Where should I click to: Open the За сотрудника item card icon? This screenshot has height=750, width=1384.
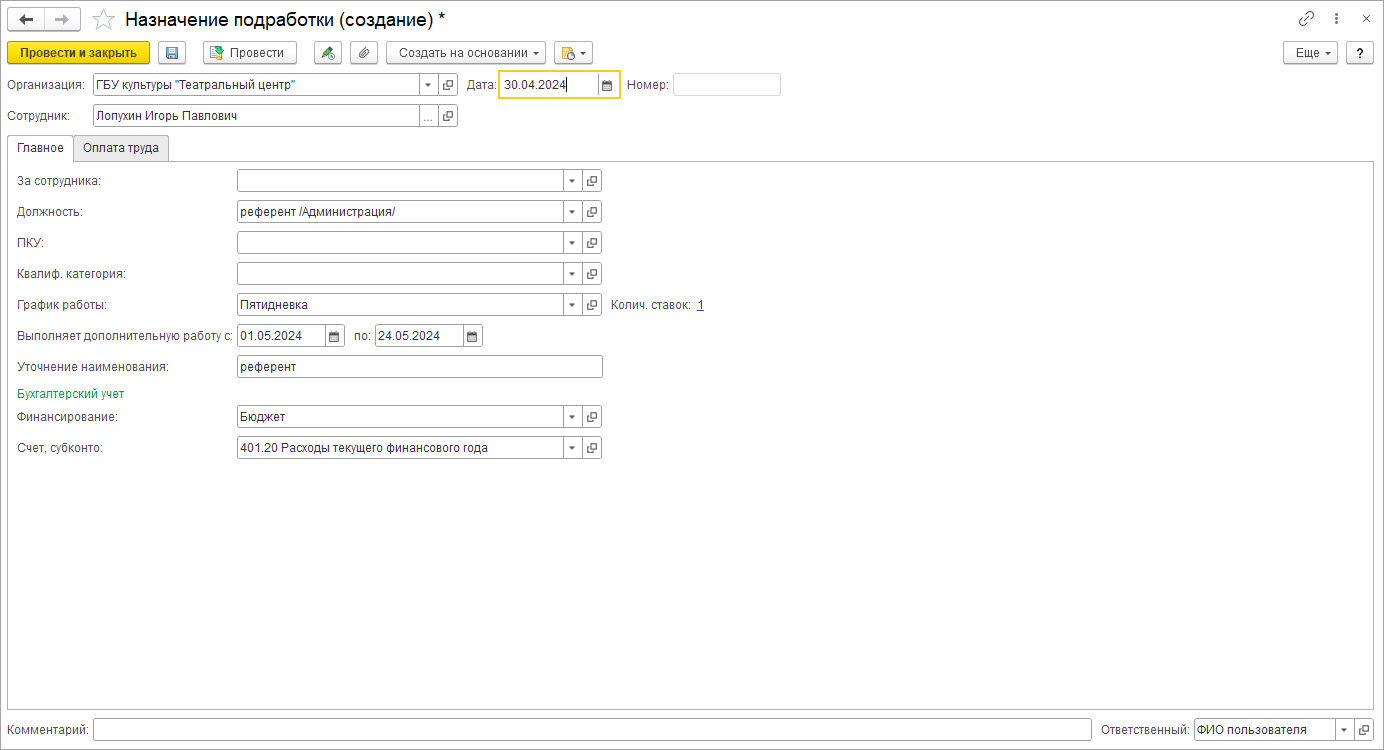click(x=592, y=181)
